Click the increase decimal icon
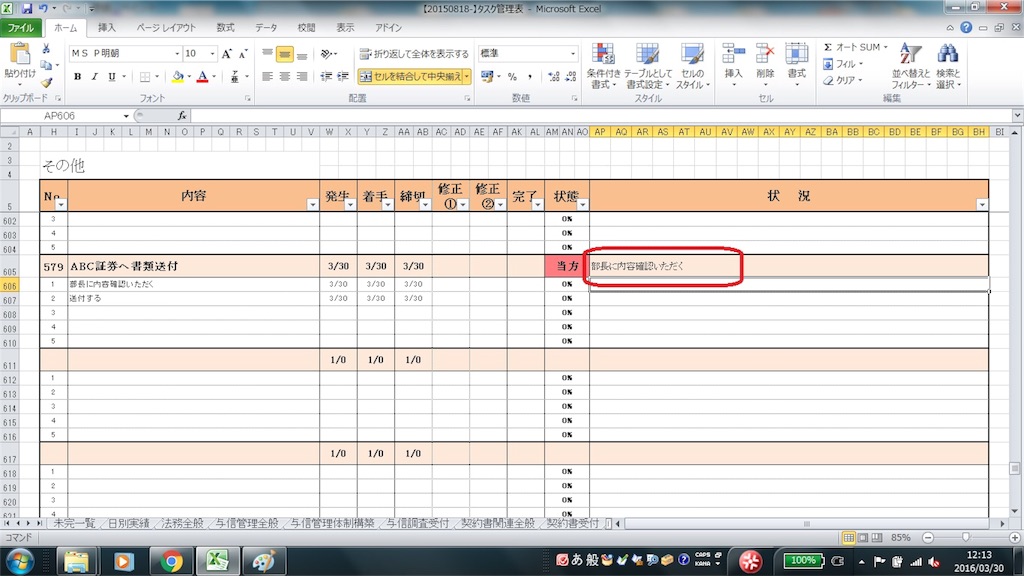The width and height of the screenshot is (1024, 576). click(554, 76)
